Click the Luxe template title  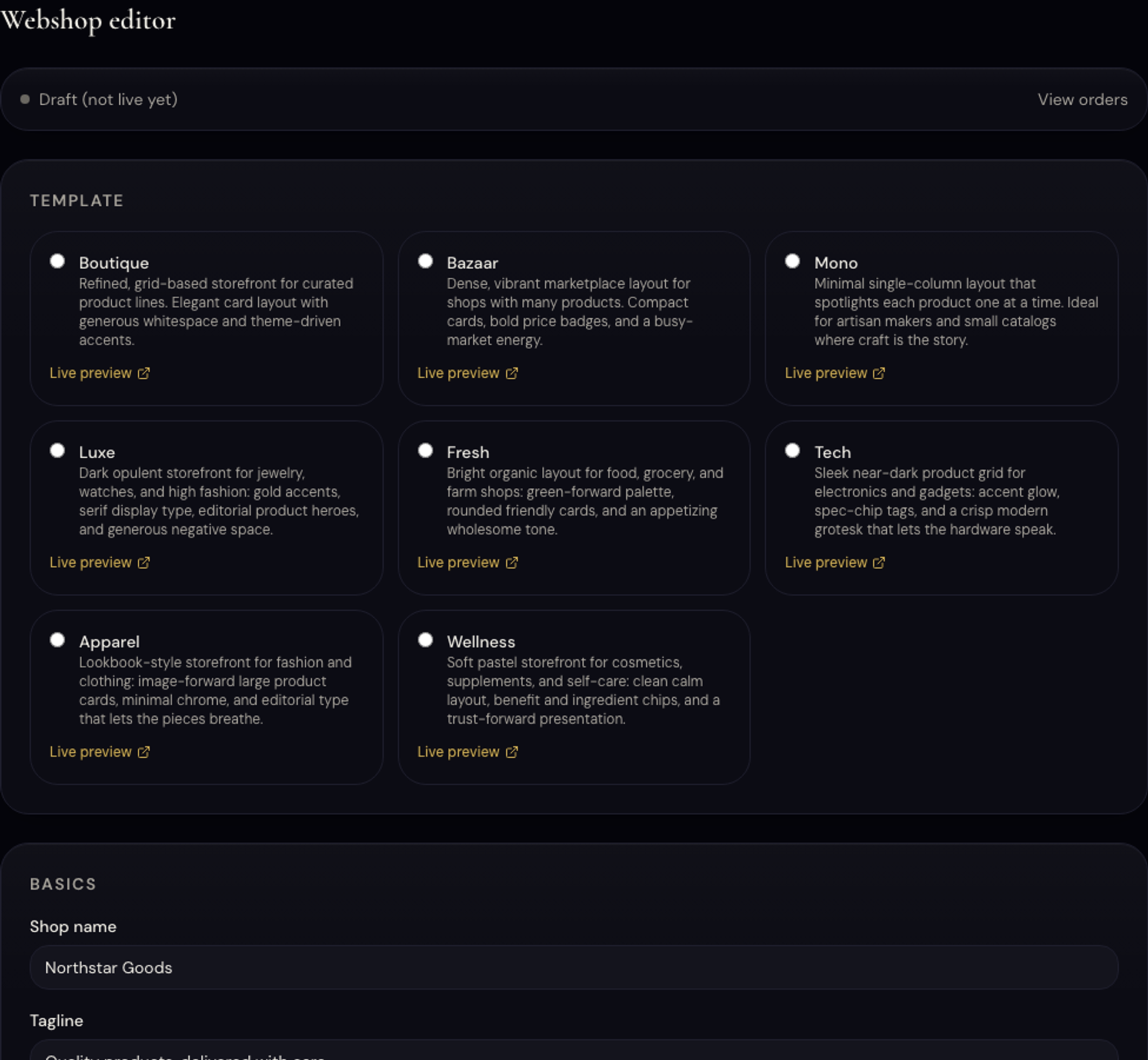pos(97,452)
